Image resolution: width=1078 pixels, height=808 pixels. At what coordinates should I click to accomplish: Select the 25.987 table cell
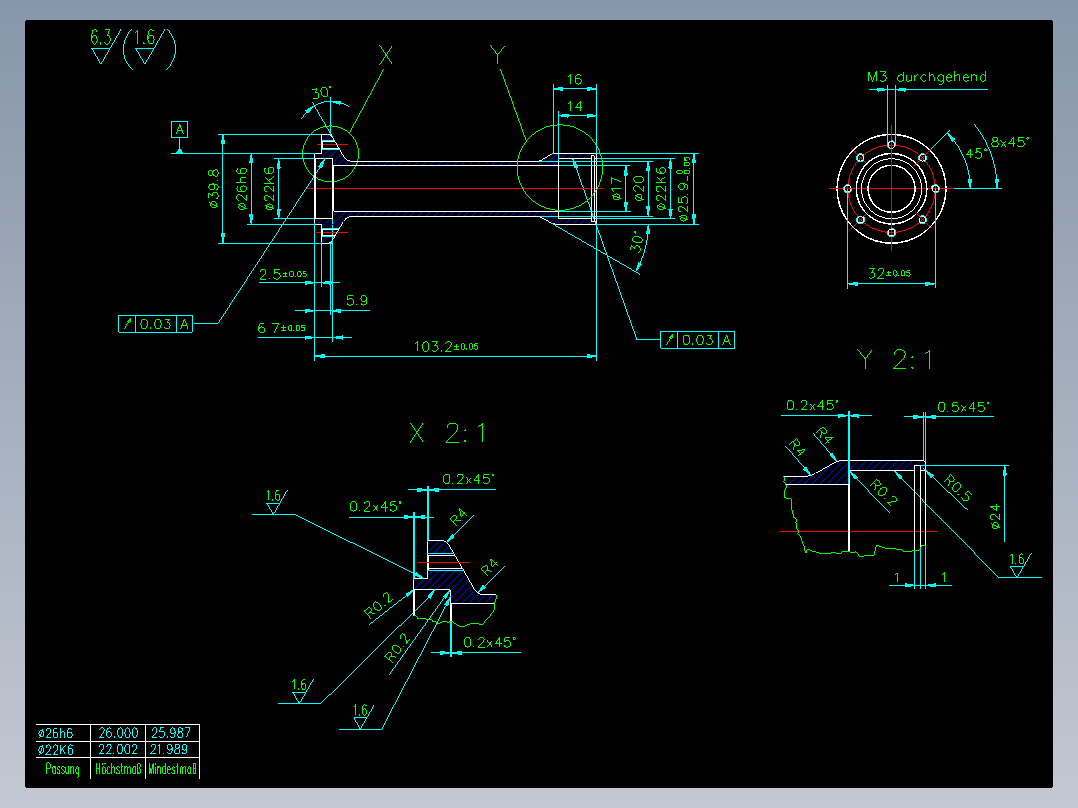170,733
